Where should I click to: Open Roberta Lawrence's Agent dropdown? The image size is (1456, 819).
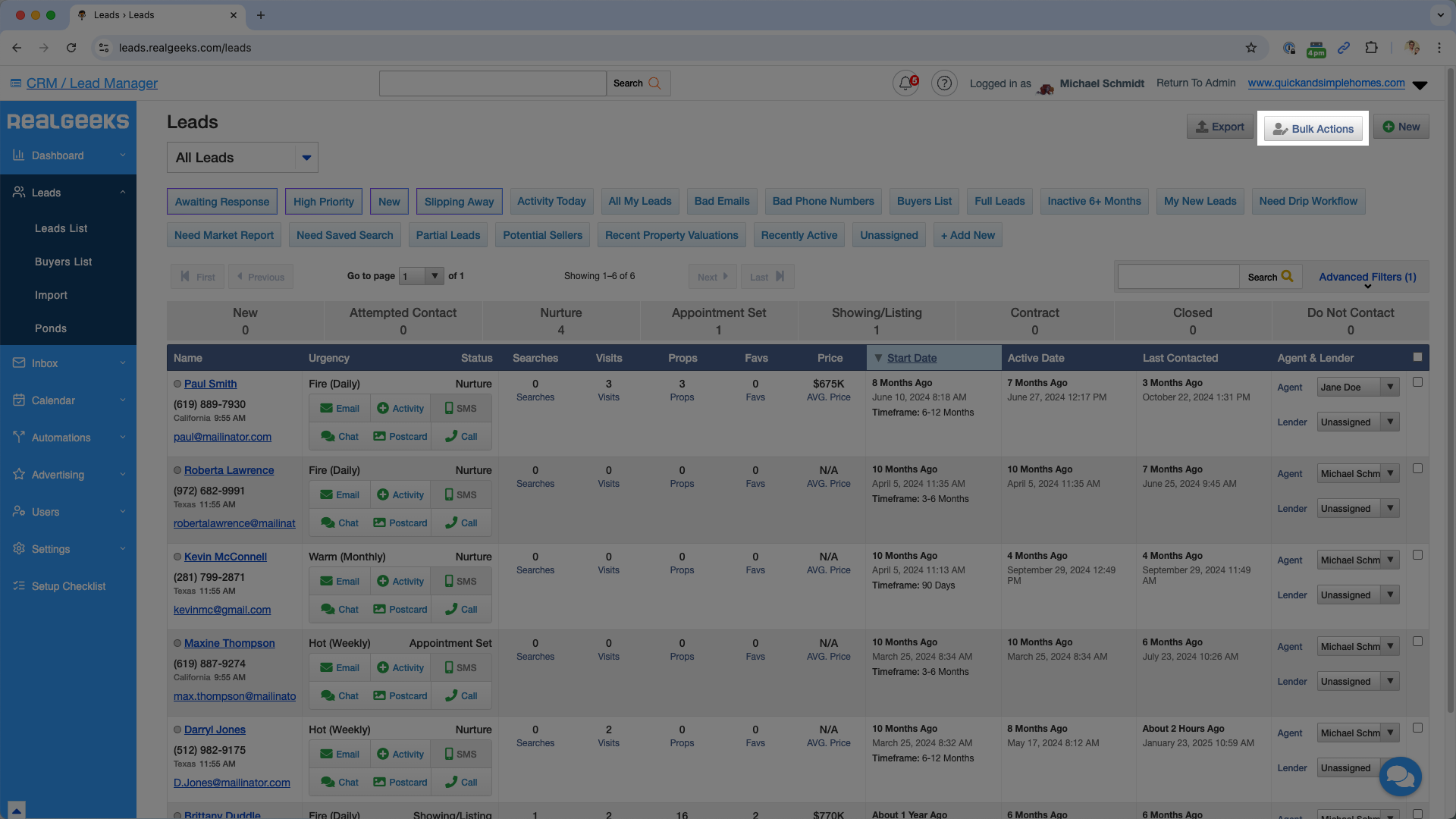point(1357,474)
